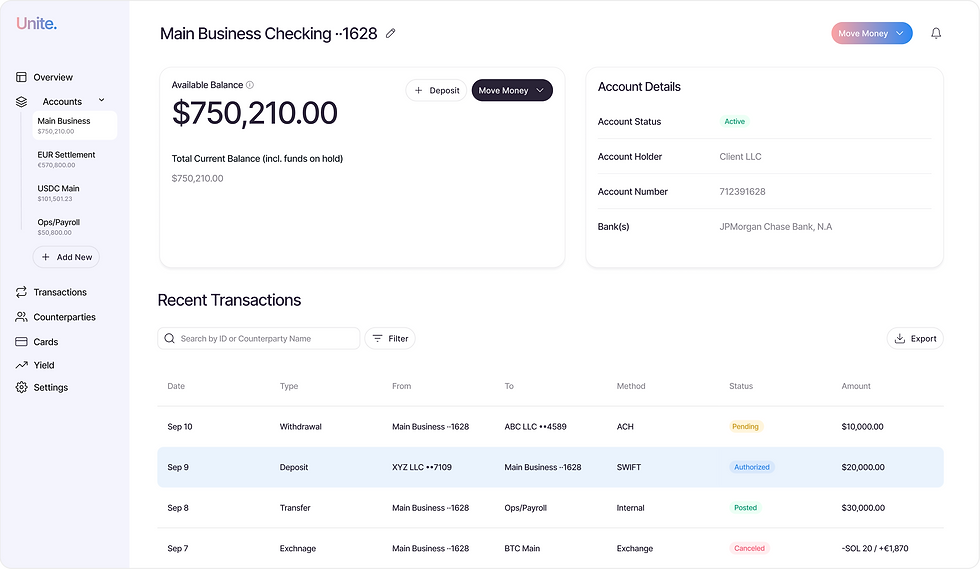The image size is (980, 569).
Task: Open Counterparties page
Action: tap(64, 317)
